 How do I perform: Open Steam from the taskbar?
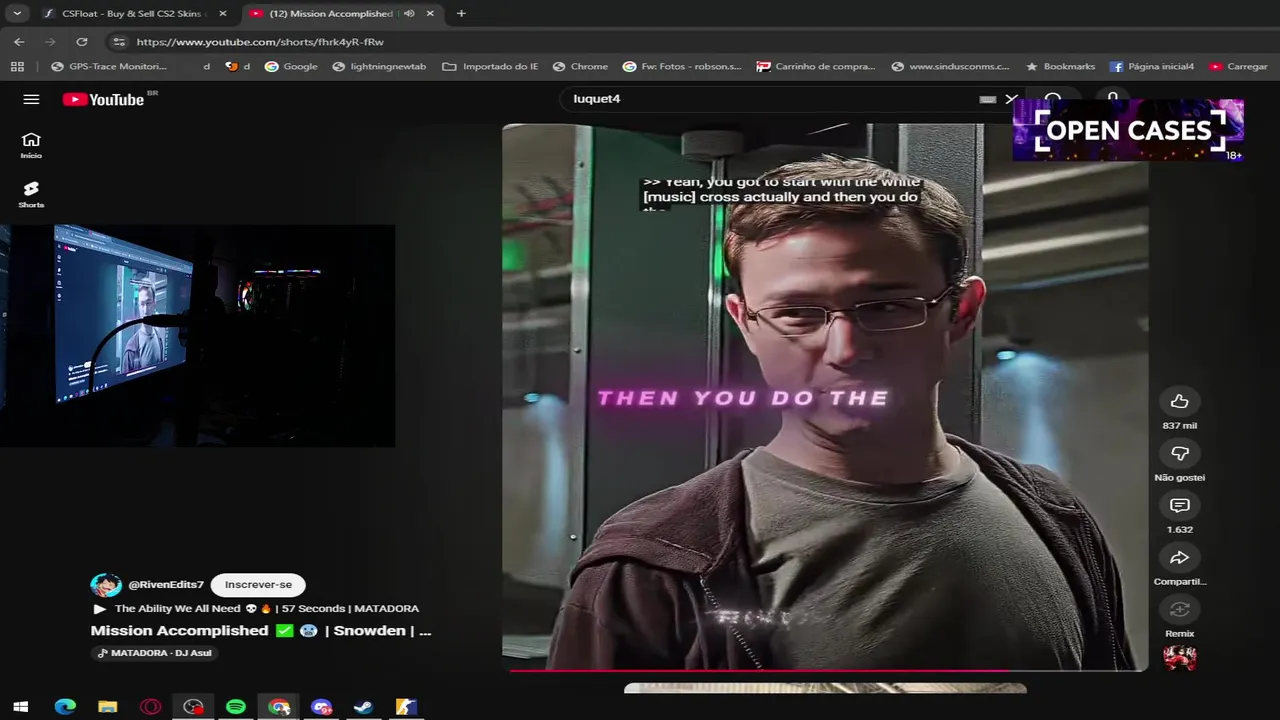coord(364,707)
